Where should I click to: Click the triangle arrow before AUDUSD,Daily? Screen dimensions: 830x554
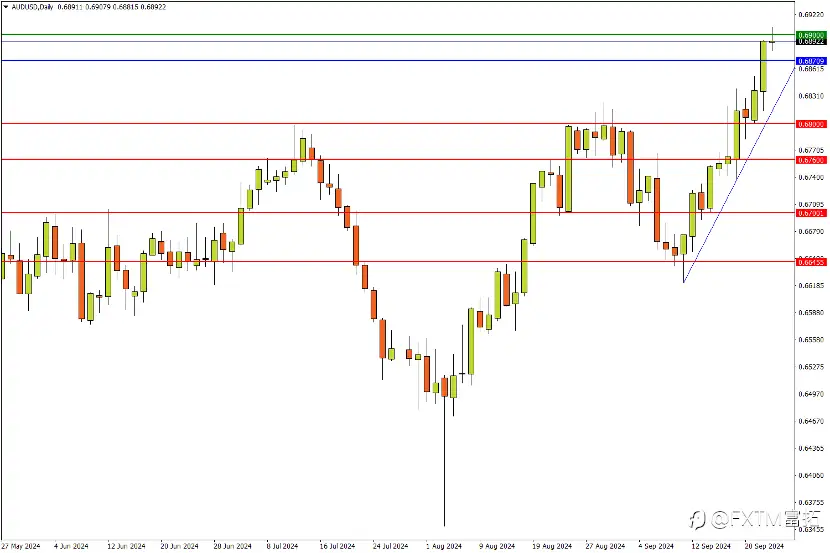(6, 7)
